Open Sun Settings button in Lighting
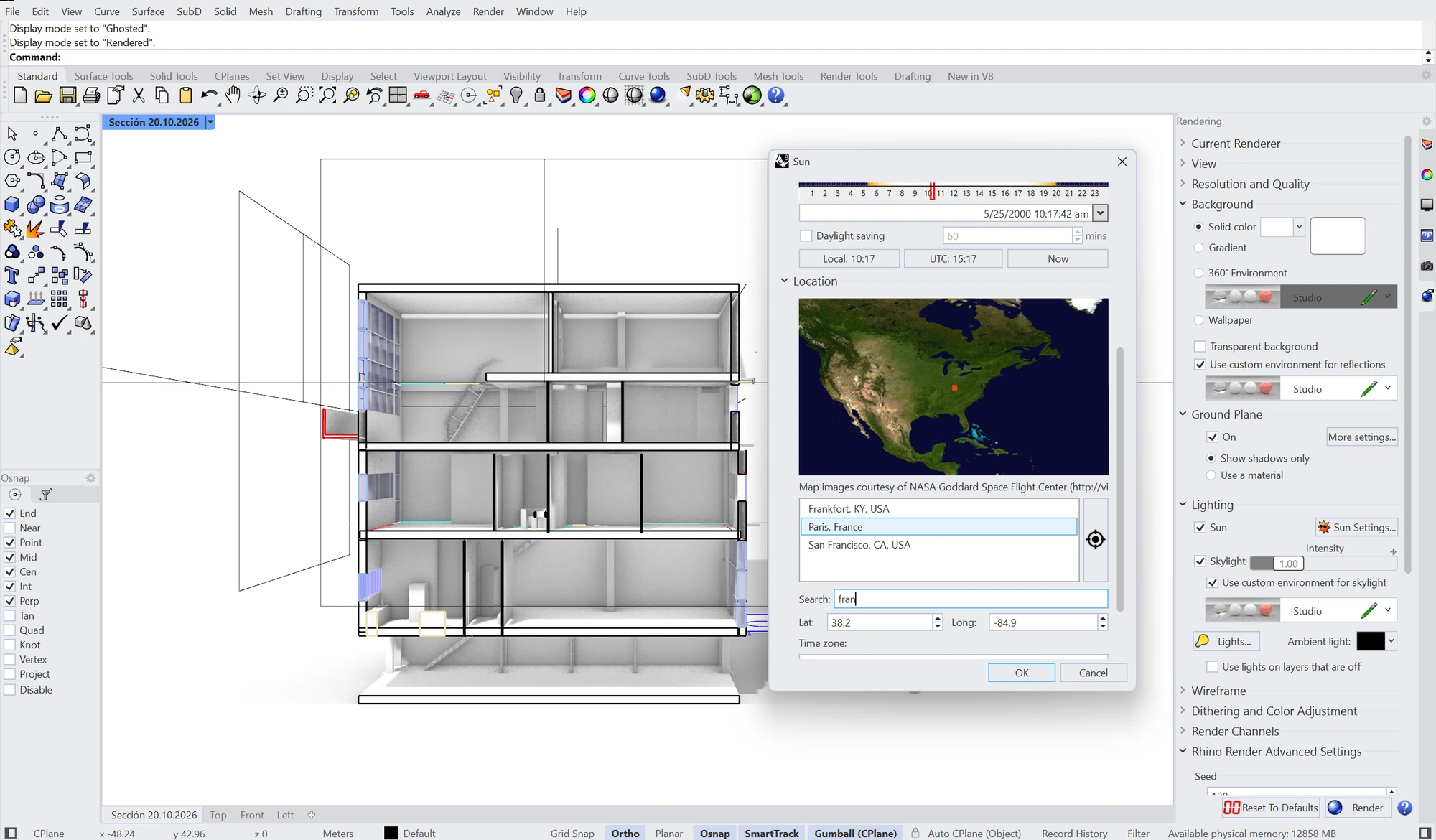This screenshot has height=840, width=1436. pos(1357,527)
